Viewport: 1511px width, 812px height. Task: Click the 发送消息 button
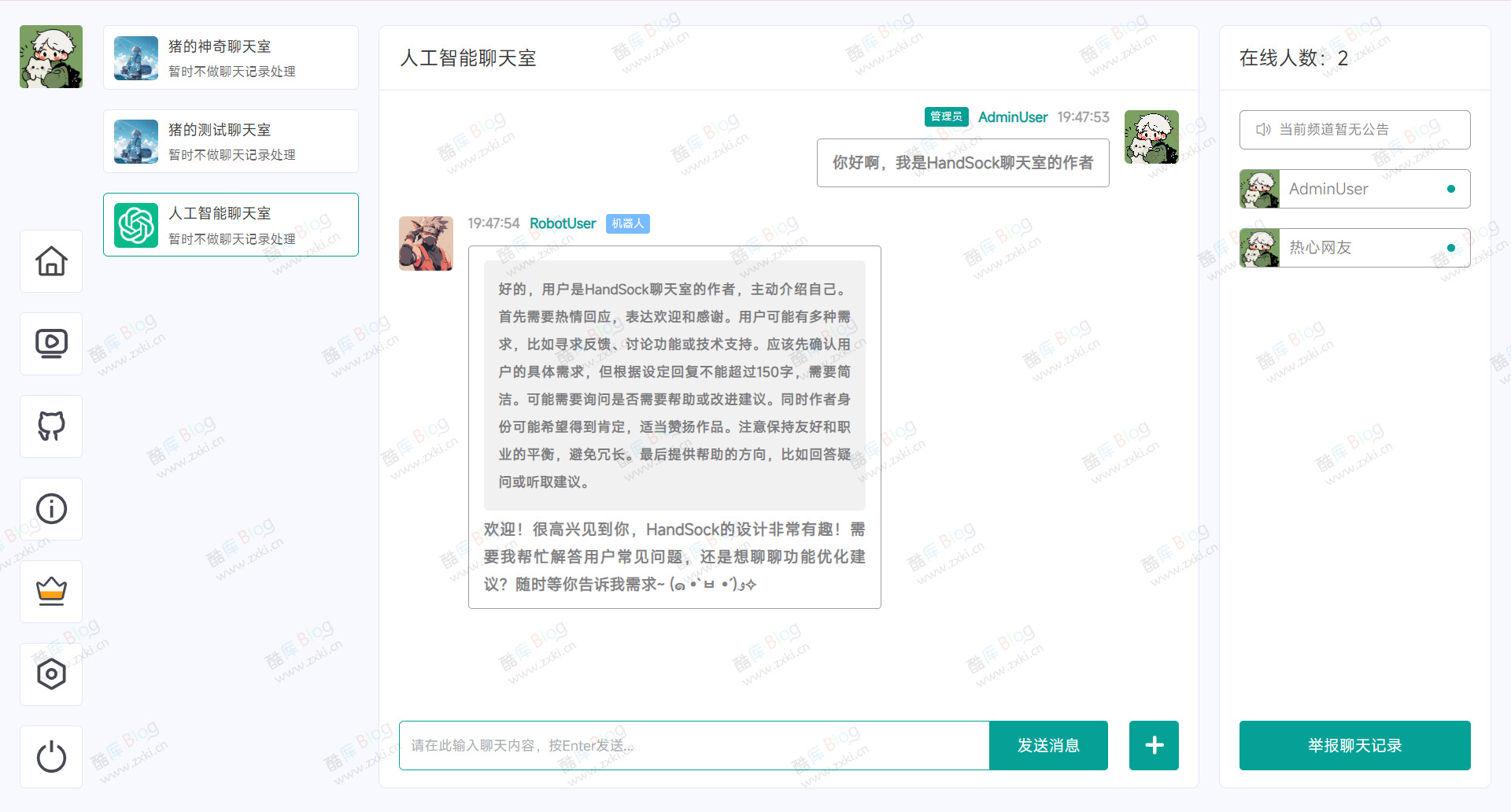tap(1048, 745)
